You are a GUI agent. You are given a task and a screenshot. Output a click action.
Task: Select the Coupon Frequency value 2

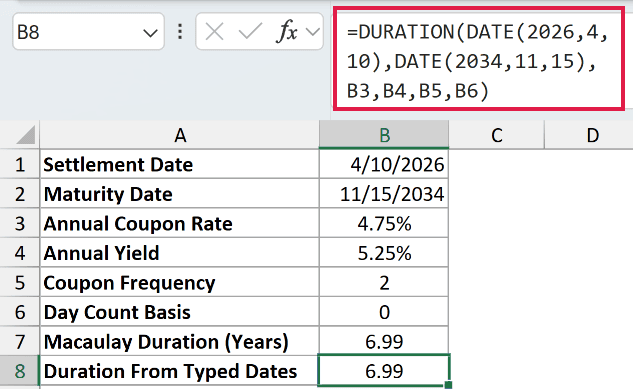click(384, 282)
